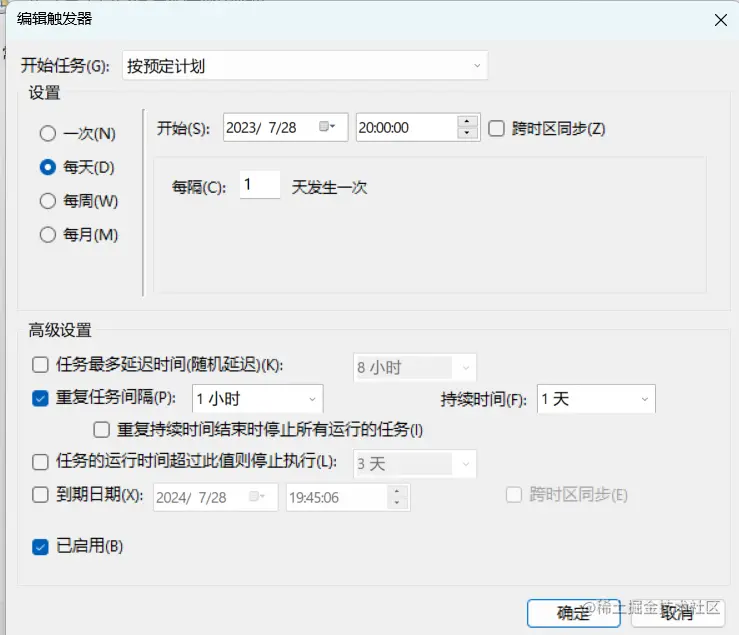
Task: Click the 确定 button
Action: (x=574, y=613)
